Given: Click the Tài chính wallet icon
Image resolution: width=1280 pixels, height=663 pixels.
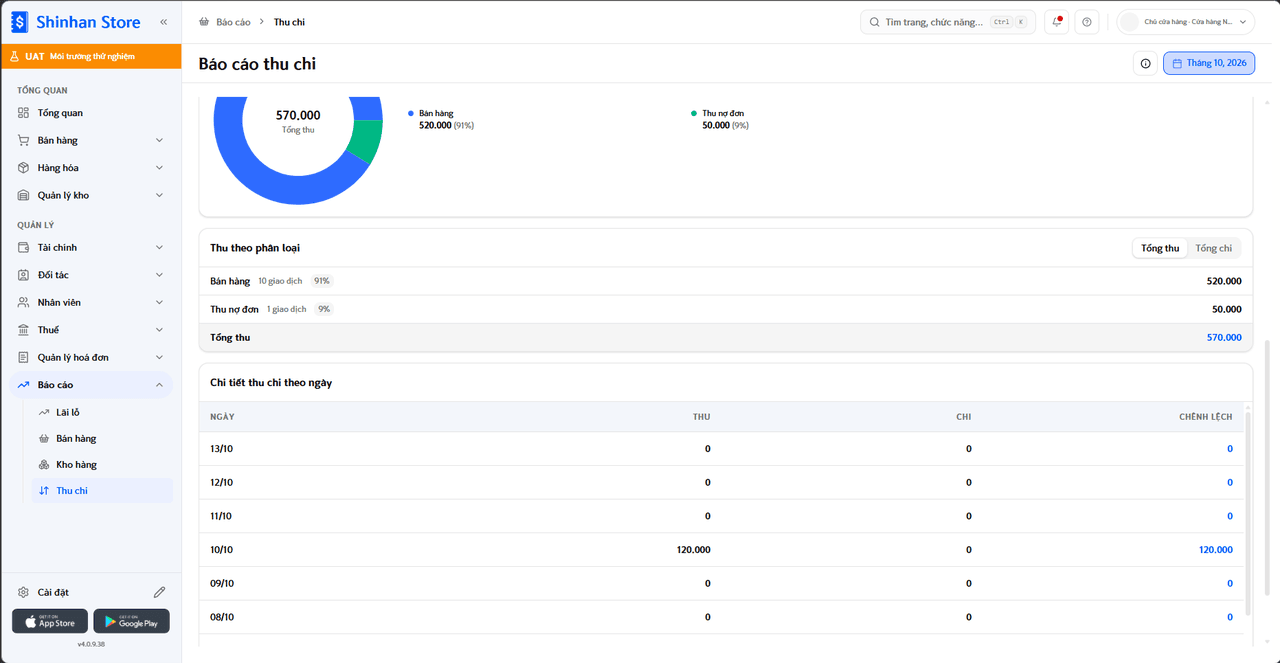Looking at the screenshot, I should click(x=24, y=247).
